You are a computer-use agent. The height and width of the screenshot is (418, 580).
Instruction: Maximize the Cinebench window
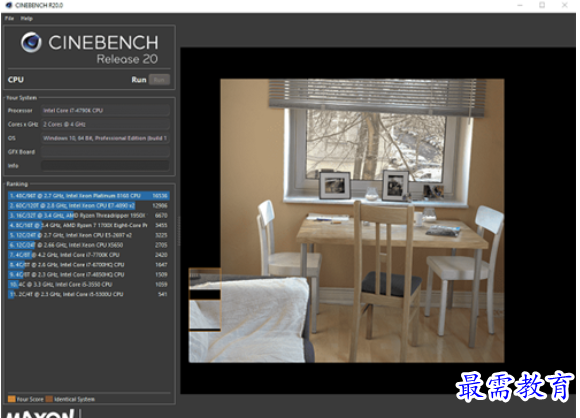click(x=542, y=5)
